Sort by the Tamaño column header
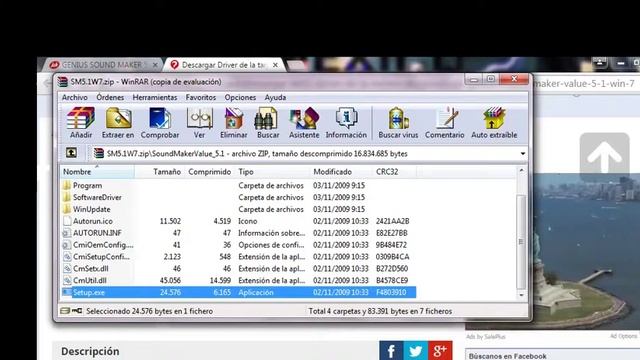The width and height of the screenshot is (640, 360). tap(160, 172)
